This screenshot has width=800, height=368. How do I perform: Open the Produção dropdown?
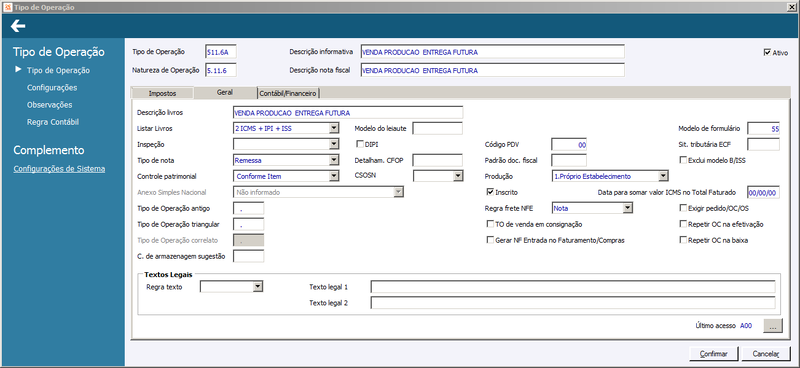(663, 176)
